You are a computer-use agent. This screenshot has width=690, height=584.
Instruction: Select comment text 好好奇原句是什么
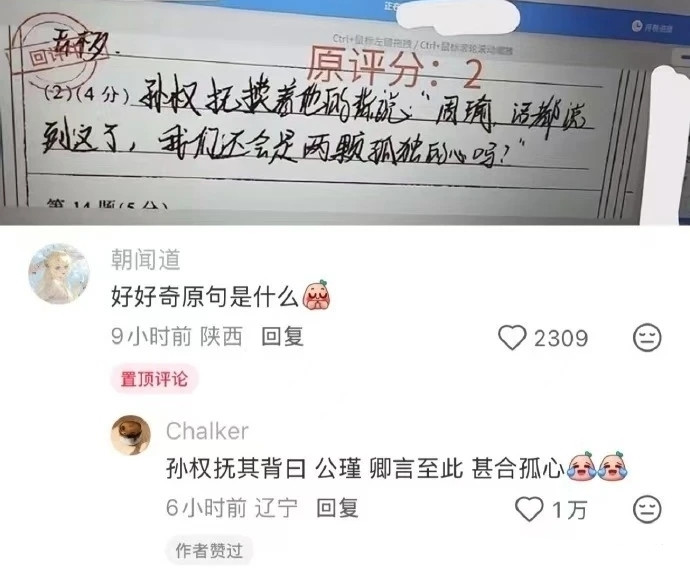[205, 296]
